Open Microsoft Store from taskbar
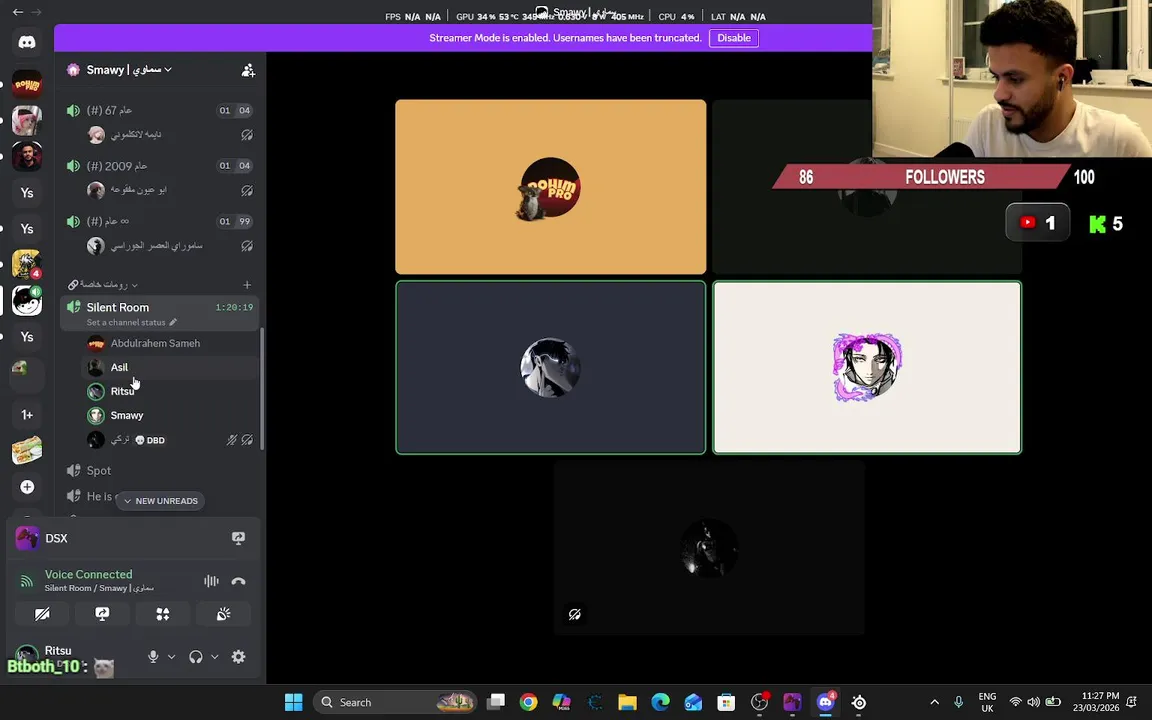Screen dimensions: 1152x720 pyautogui.click(x=726, y=702)
